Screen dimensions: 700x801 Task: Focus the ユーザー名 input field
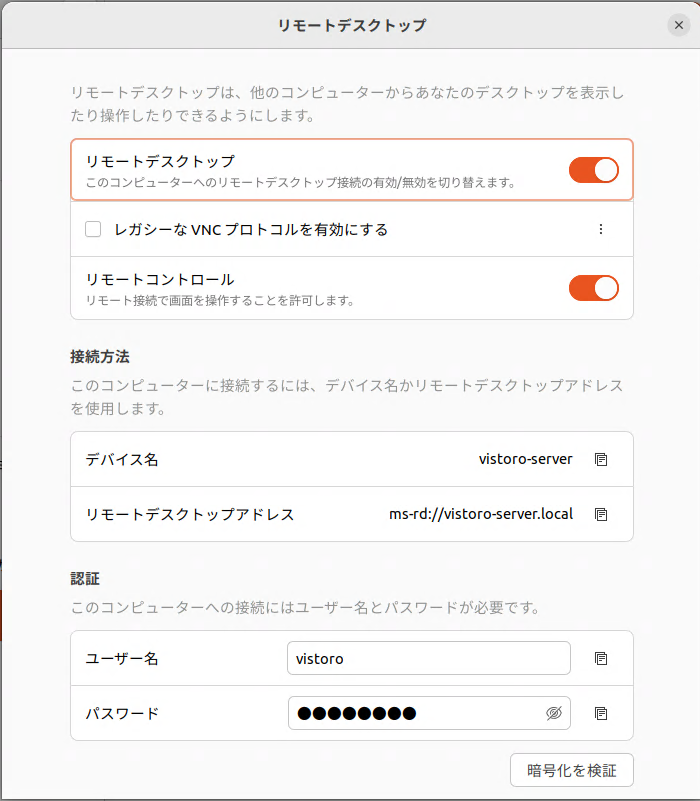[x=428, y=658]
